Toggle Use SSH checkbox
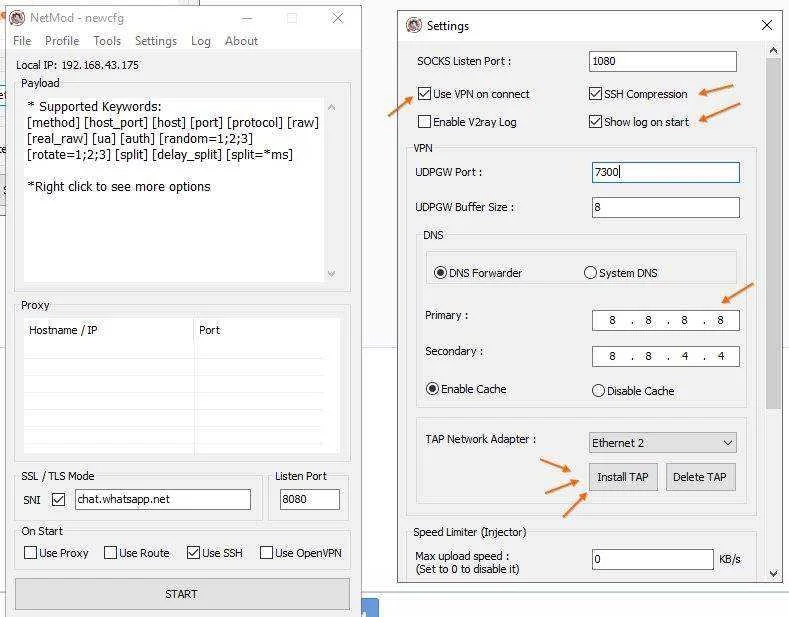 (193, 553)
